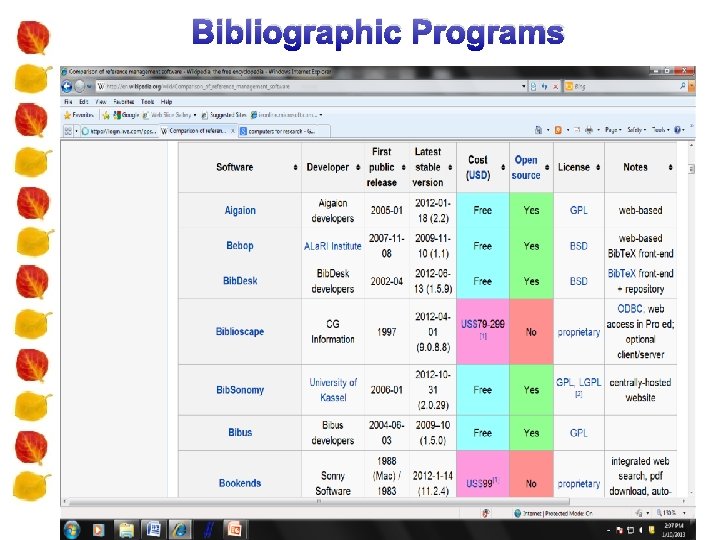Viewport: 720px width, 540px height.
Task: Switch to the login tab
Action: [x=119, y=131]
